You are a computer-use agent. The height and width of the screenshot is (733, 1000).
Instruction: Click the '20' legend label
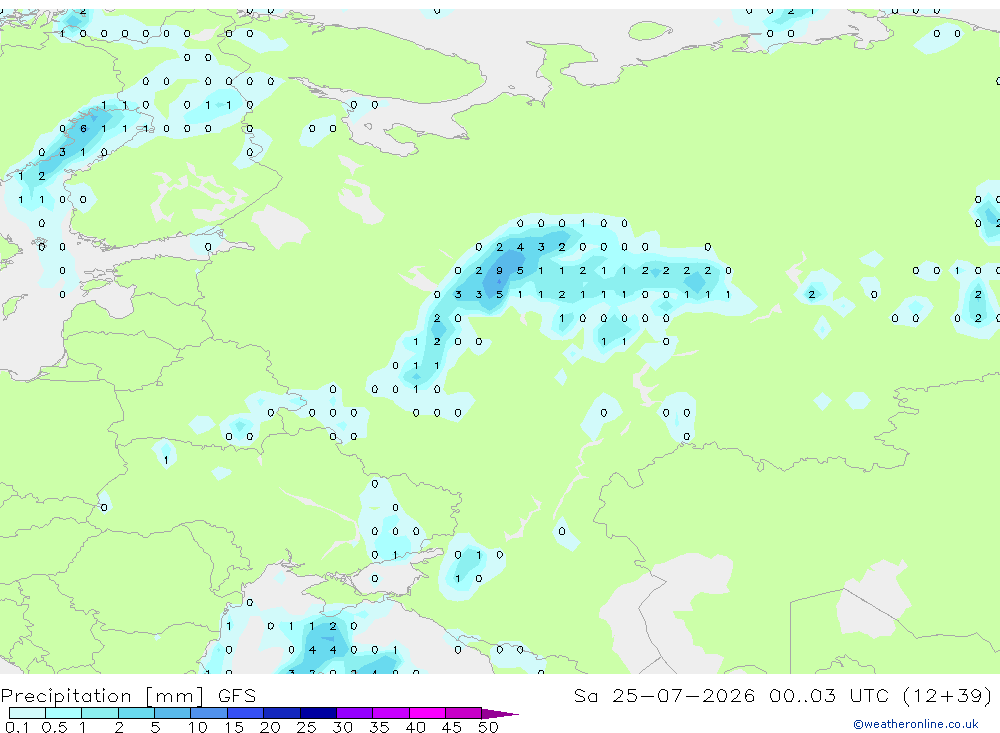click(270, 727)
